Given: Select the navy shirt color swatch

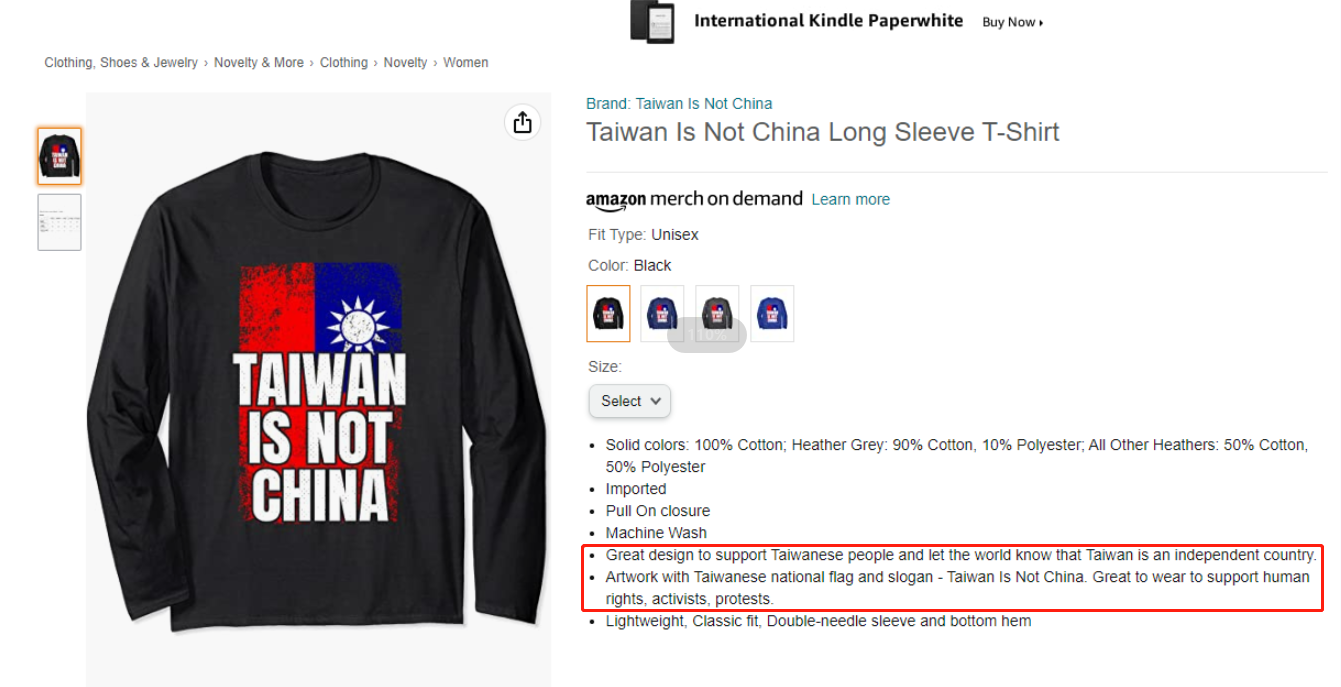Looking at the screenshot, I should click(662, 314).
